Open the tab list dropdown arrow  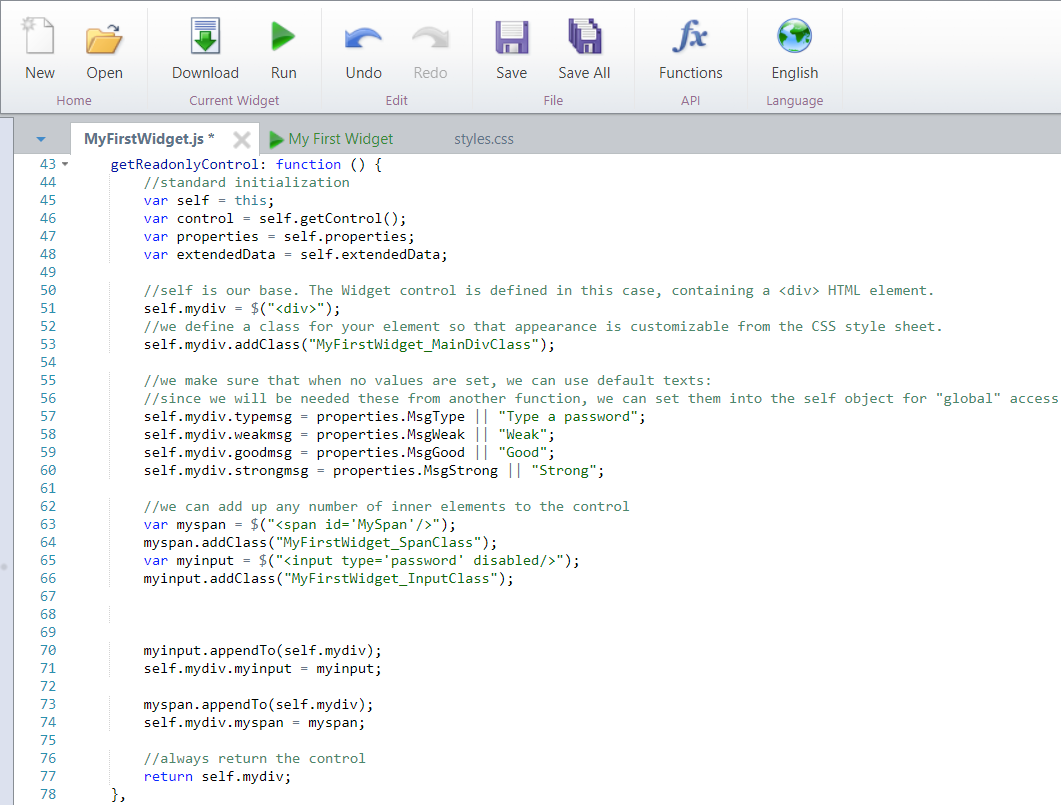tap(41, 139)
